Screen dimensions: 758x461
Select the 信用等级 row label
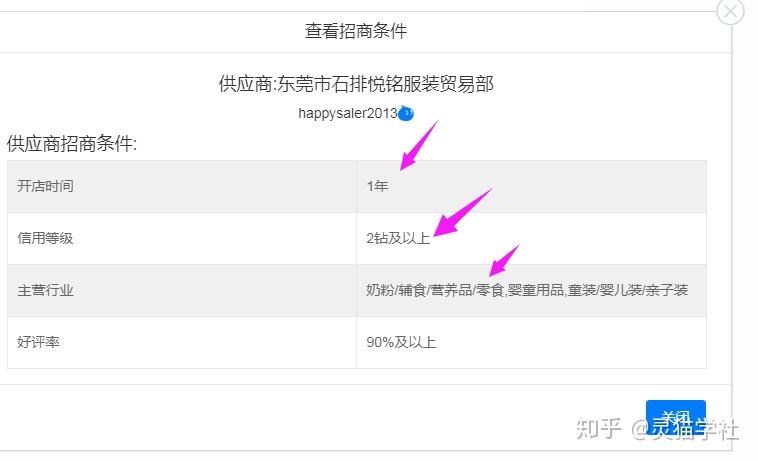pyautogui.click(x=45, y=238)
